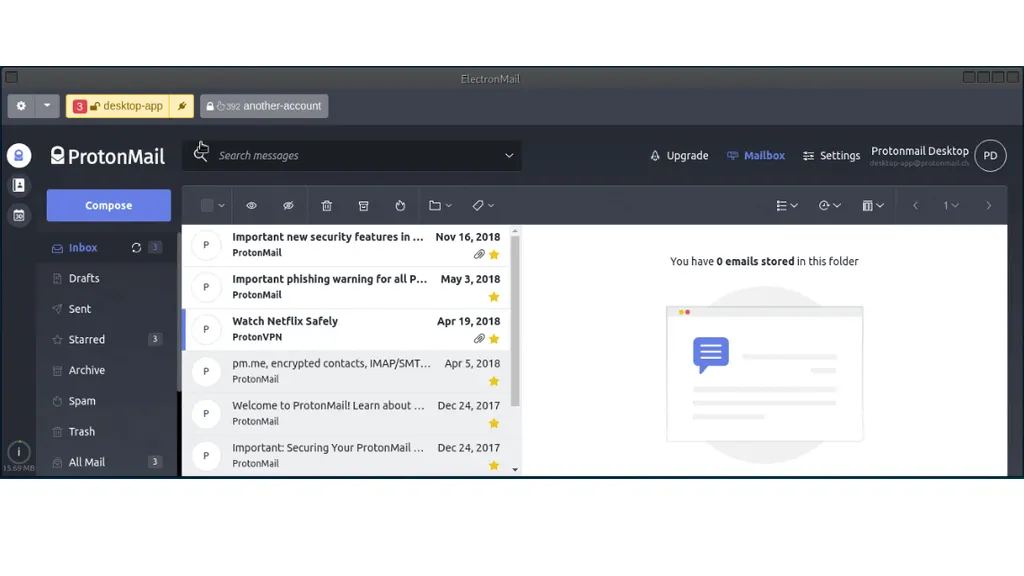Toggle star on Apr 5, 2018 email
This screenshot has width=1024, height=576.
(494, 381)
